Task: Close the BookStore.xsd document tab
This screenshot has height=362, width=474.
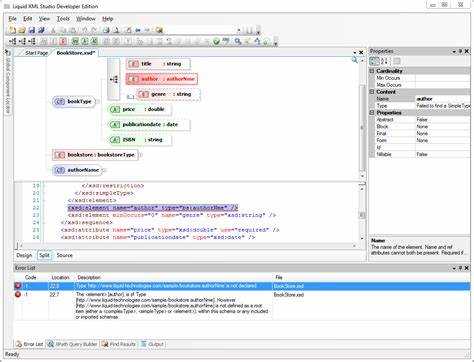Action: click(361, 53)
